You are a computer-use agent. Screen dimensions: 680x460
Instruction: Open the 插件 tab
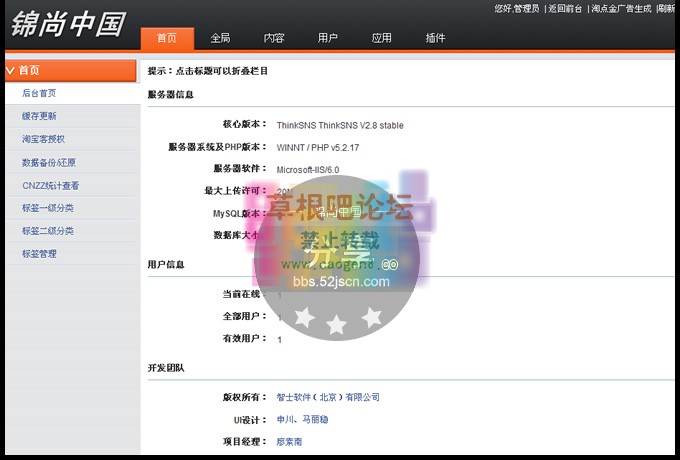coord(435,39)
